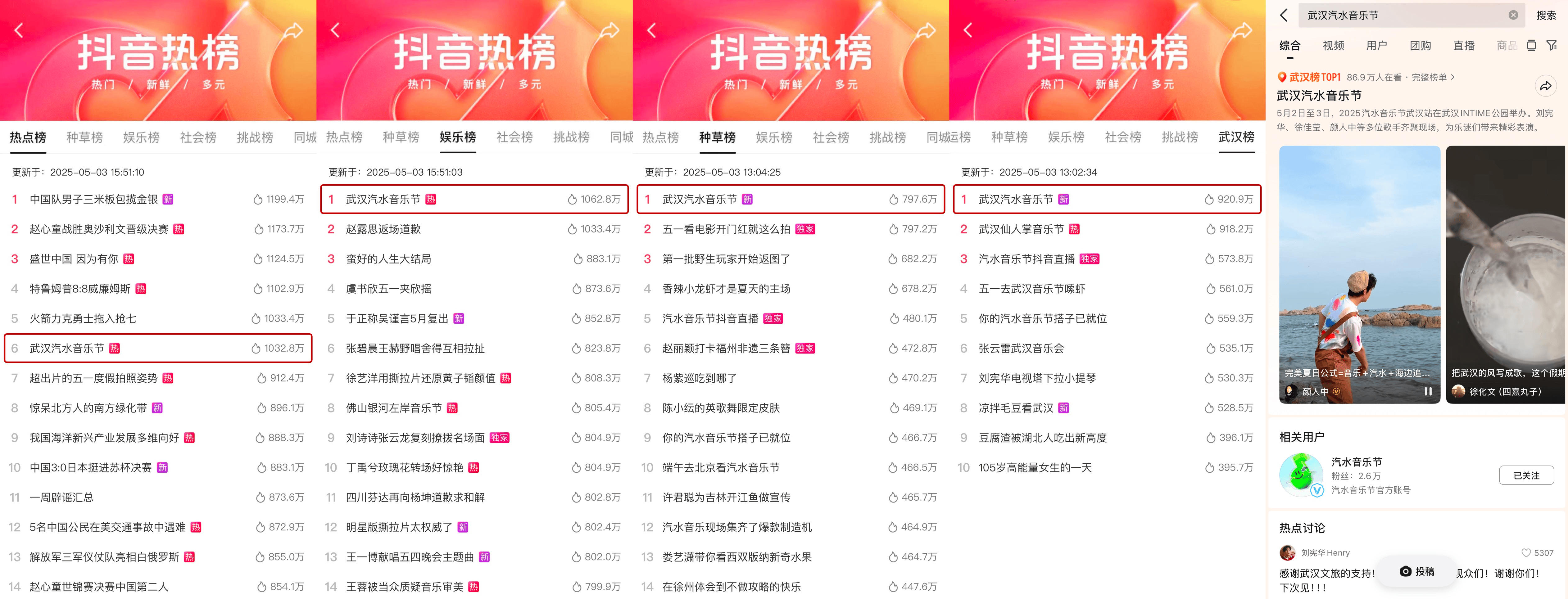
Task: Select the 综合 tab in search results
Action: tap(1290, 46)
